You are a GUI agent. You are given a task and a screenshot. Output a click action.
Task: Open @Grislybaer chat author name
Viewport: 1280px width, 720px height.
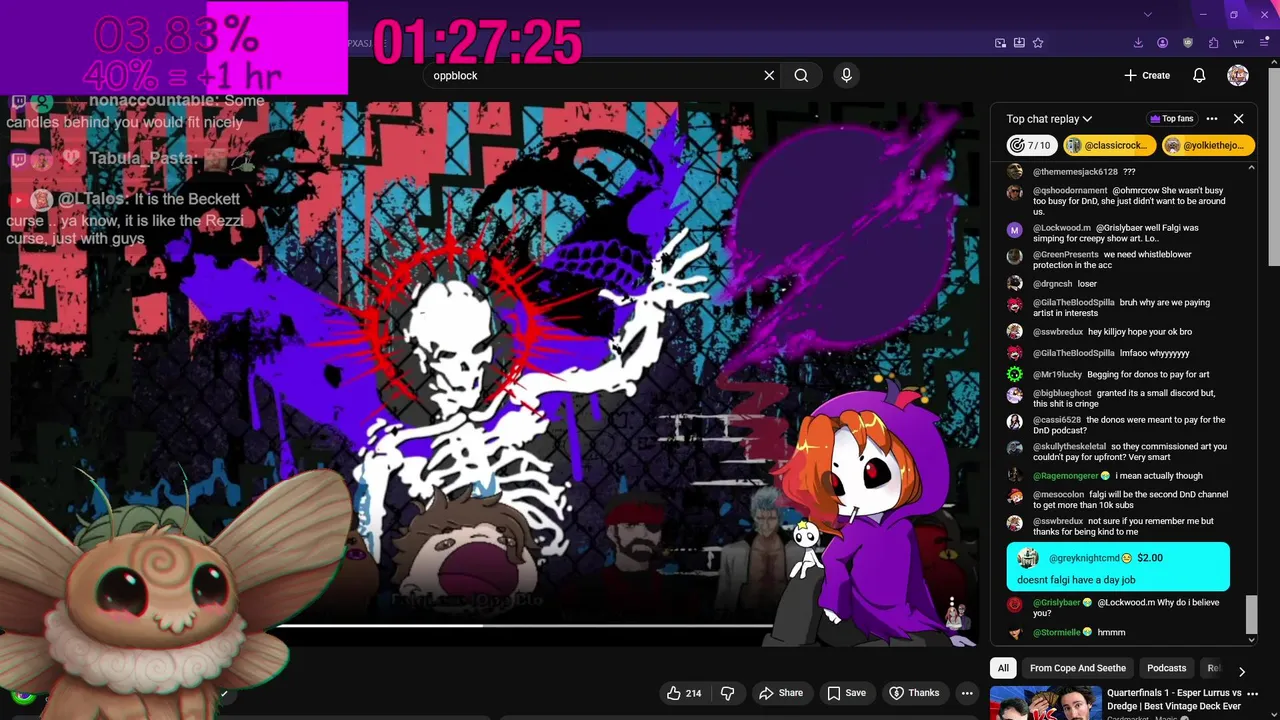coord(1057,603)
